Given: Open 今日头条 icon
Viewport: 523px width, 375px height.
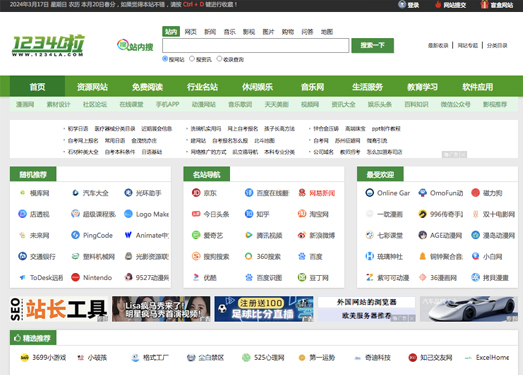Looking at the screenshot, I should [x=196, y=214].
